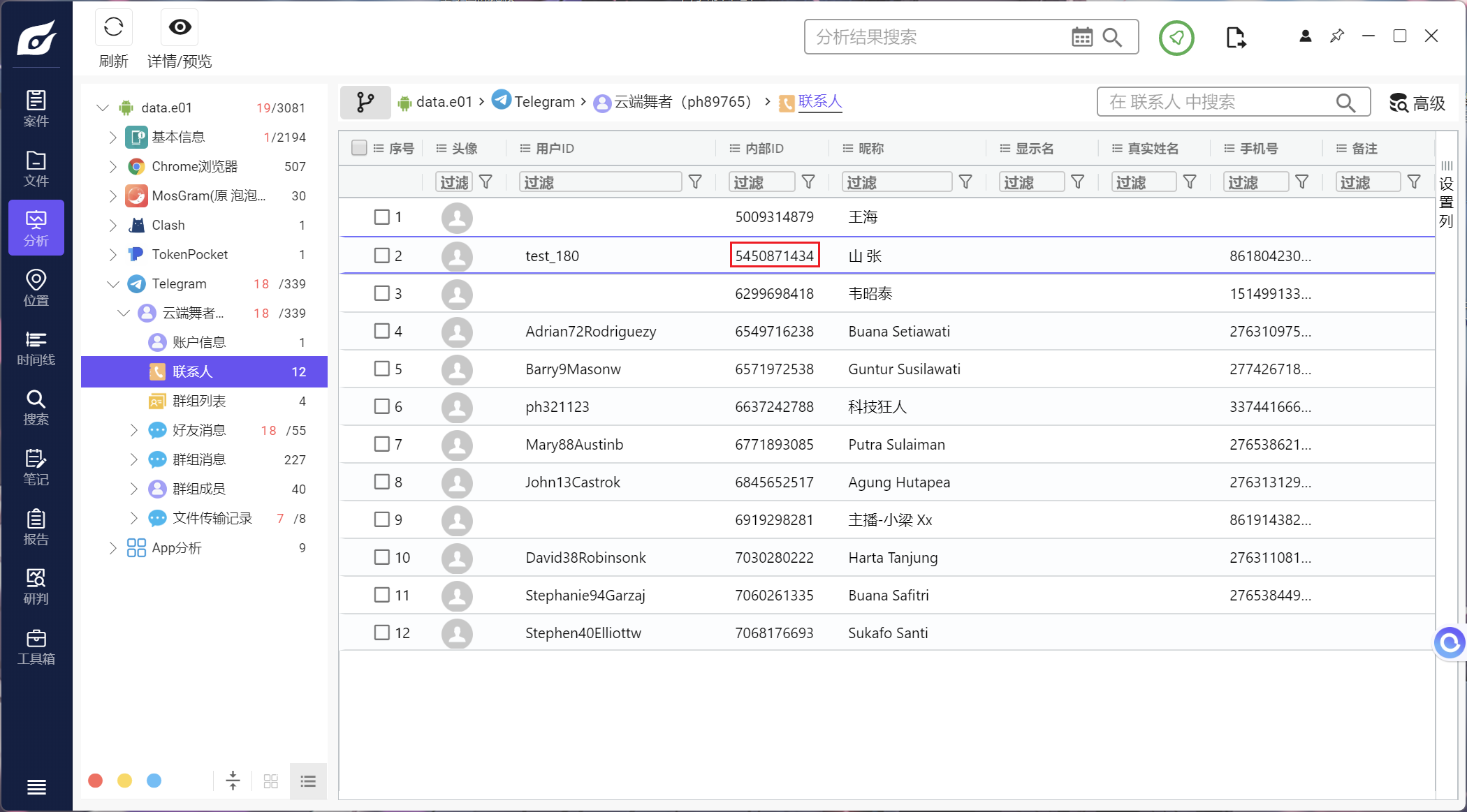The height and width of the screenshot is (812, 1467).
Task: Check the row 3 checkbox for 韦昭泰
Action: tap(381, 293)
